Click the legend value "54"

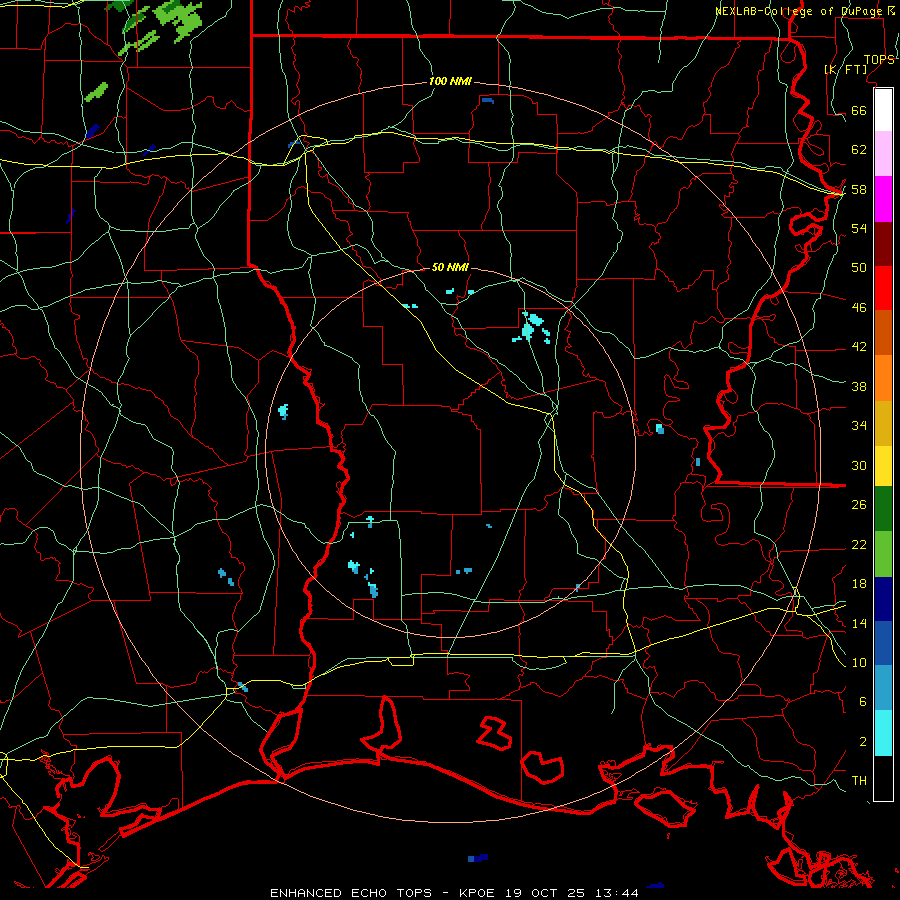[859, 228]
